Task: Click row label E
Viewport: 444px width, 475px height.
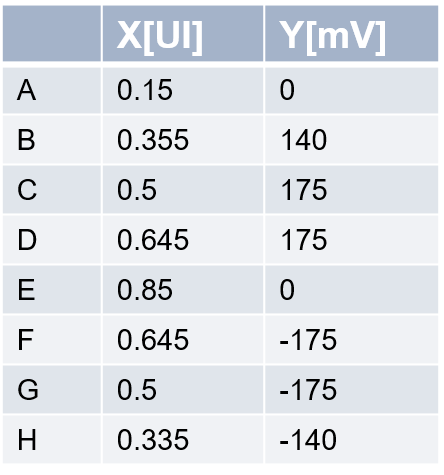Action: 26,290
